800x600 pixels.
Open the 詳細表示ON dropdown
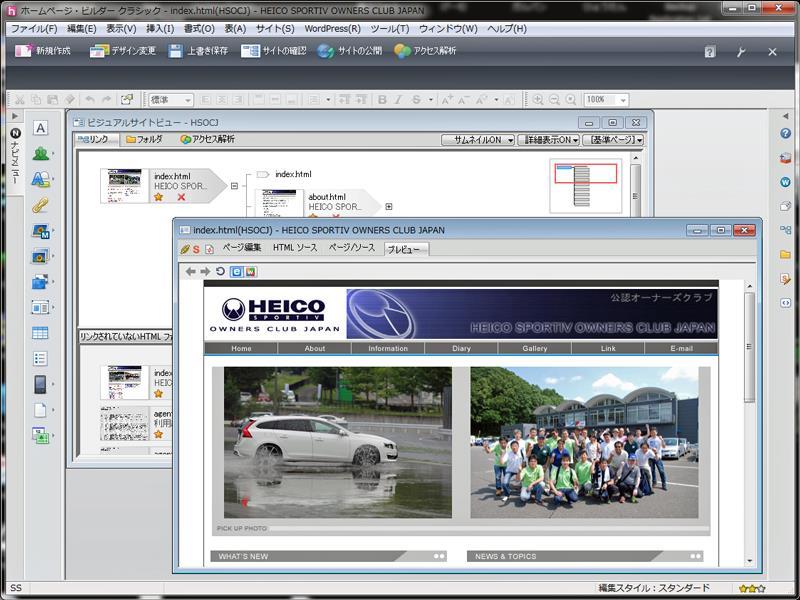(547, 140)
